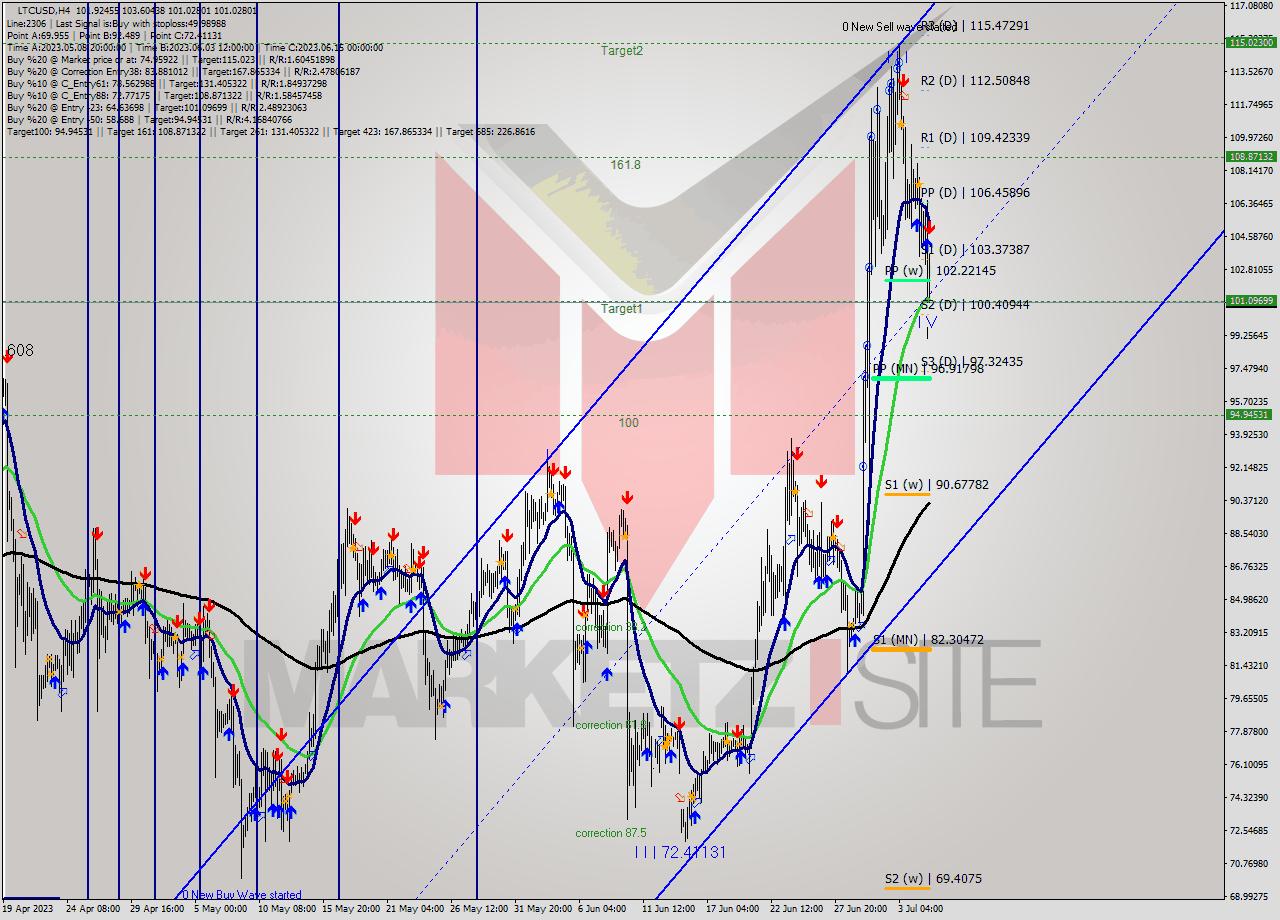
Task: Click the R2 (D) 112.50848 pivot label
Action: point(975,81)
